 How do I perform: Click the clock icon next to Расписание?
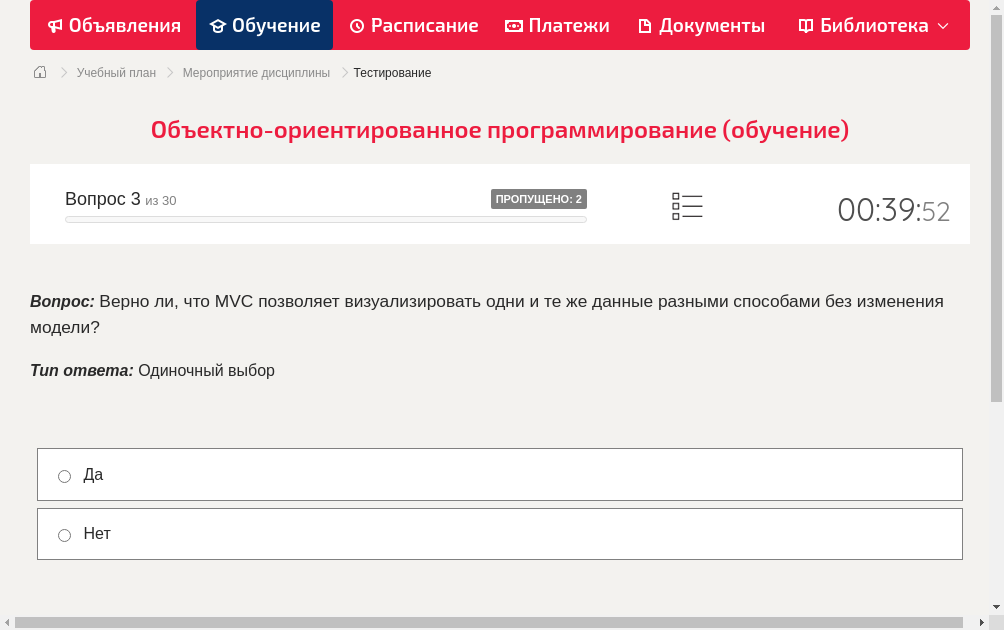click(x=357, y=25)
